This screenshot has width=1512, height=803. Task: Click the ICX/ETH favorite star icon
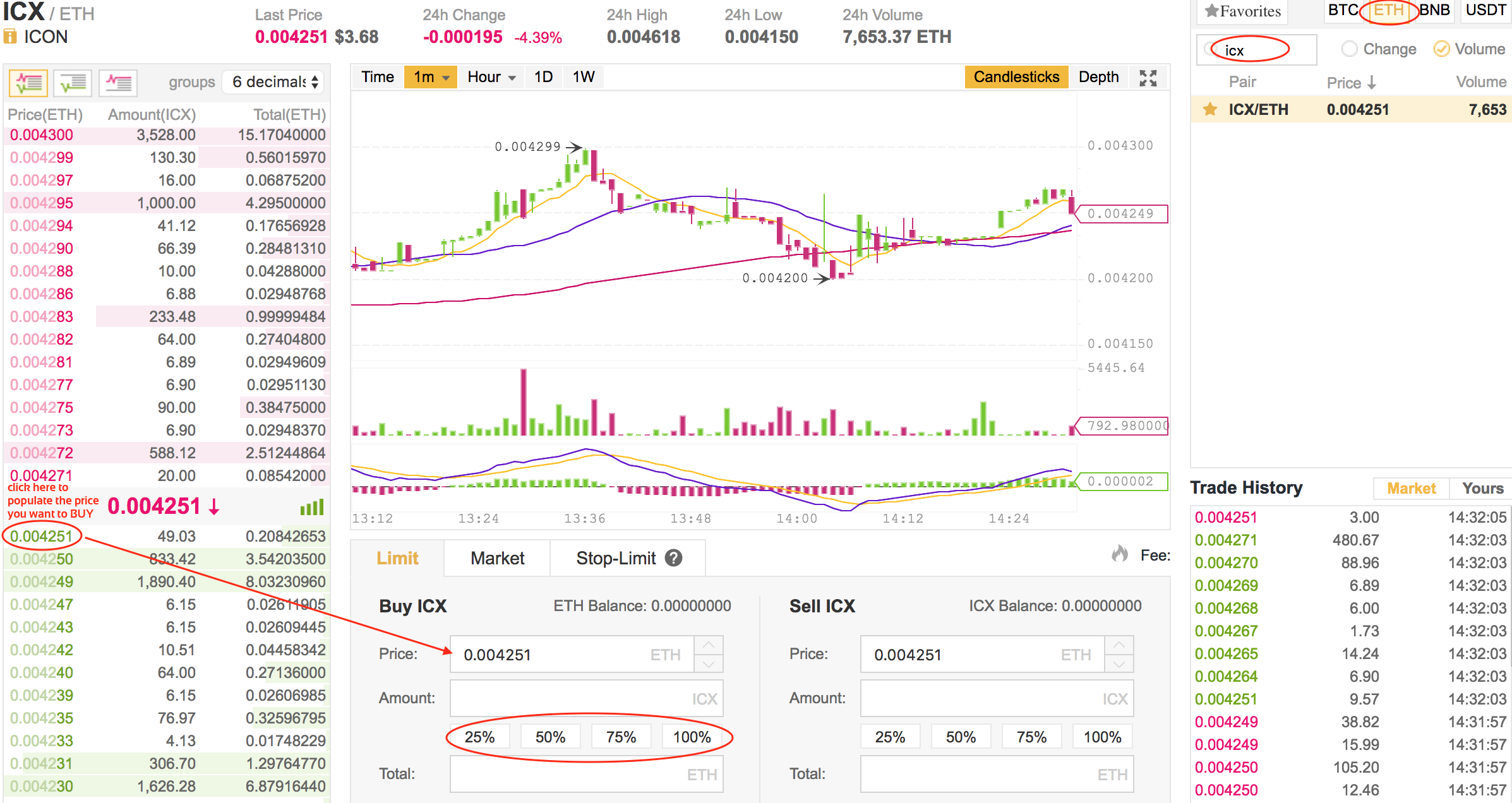pos(1209,109)
